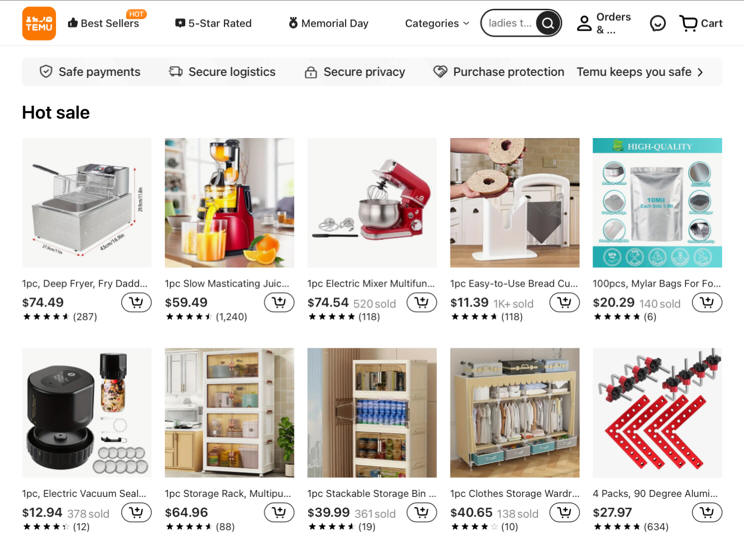The width and height of the screenshot is (744, 543).
Task: Open the Memorial Day promotion
Action: (x=328, y=23)
